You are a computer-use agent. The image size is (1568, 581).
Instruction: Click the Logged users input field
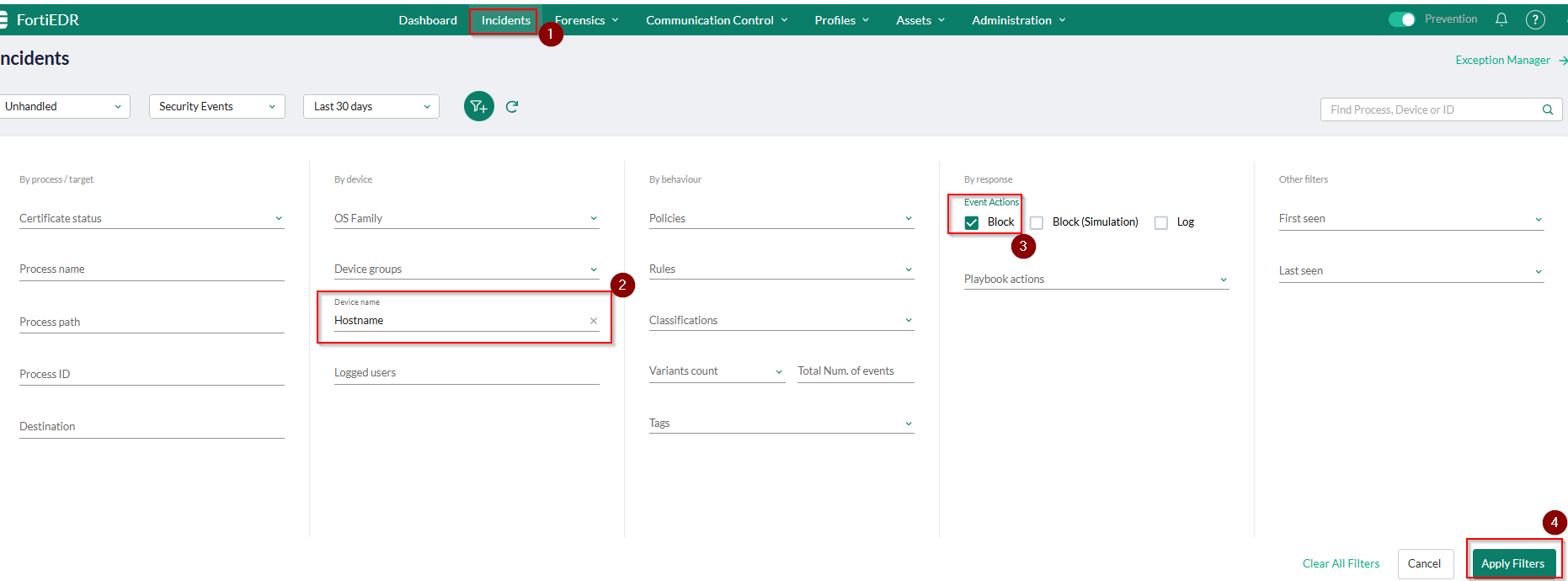(x=467, y=372)
